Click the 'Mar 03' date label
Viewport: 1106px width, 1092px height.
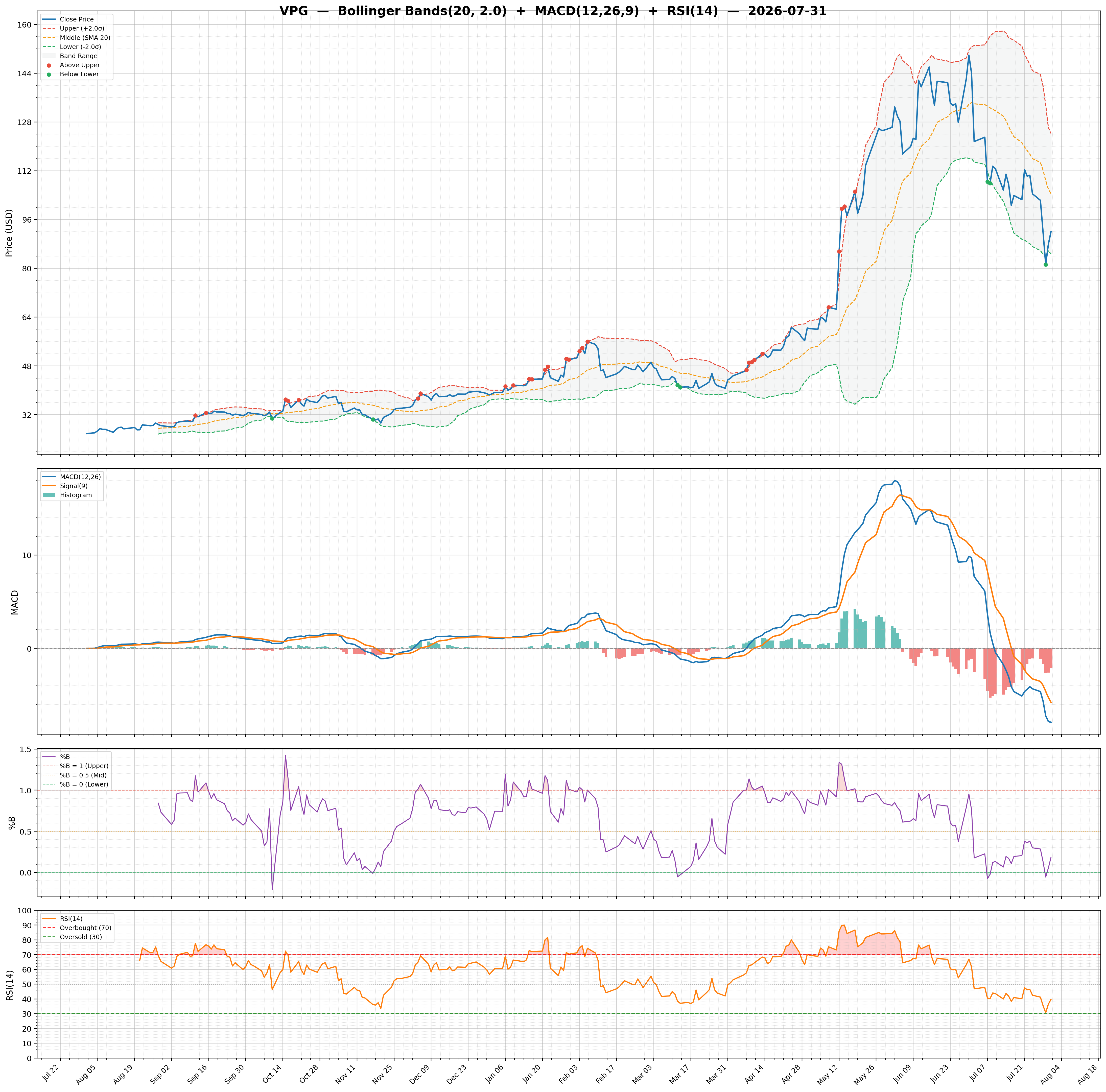pos(645,1072)
